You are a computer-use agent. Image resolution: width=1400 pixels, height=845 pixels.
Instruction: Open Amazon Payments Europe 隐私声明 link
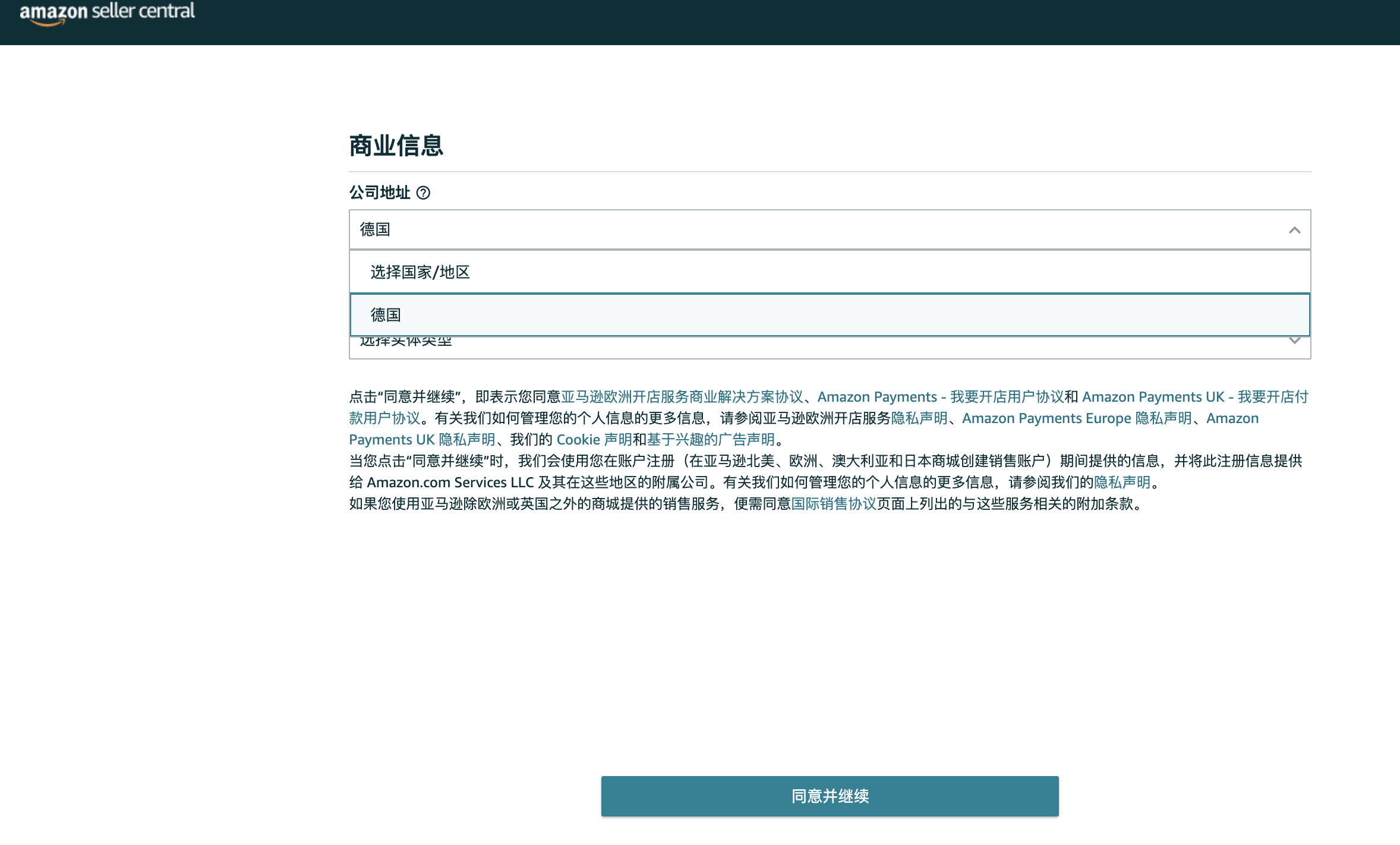(1077, 418)
